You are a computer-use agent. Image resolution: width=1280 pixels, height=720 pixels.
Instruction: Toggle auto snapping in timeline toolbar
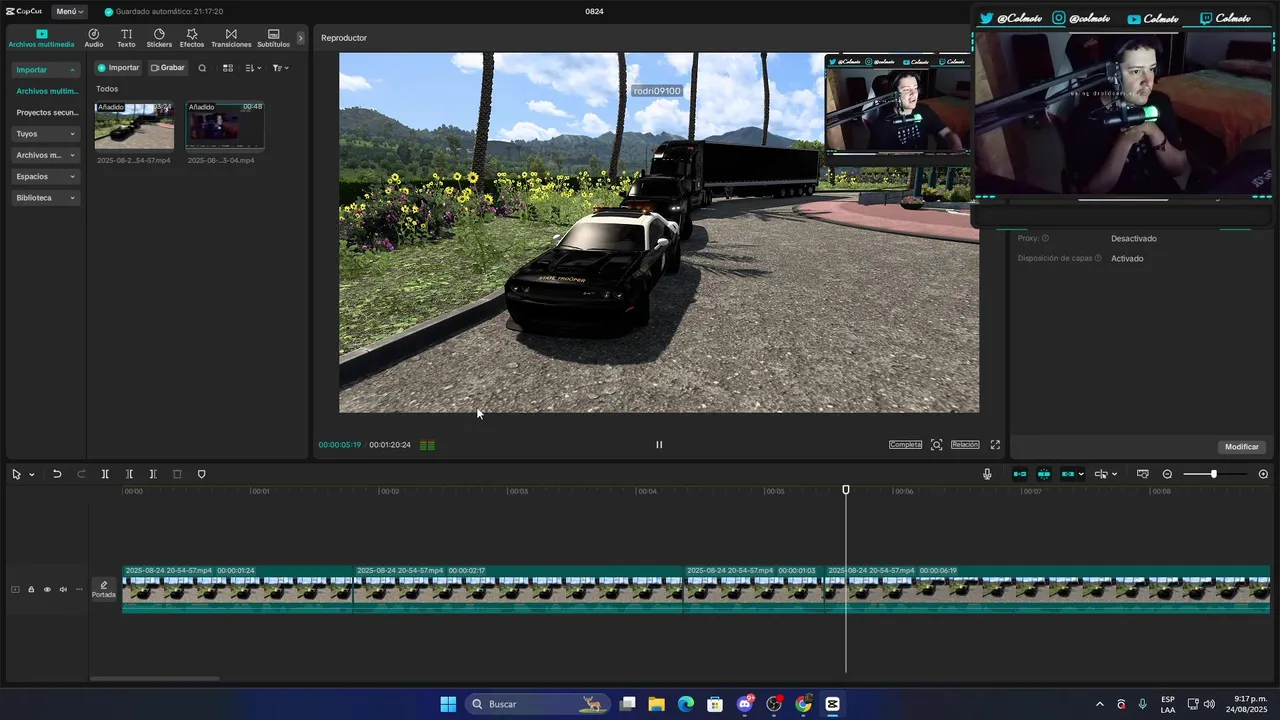pyautogui.click(x=1044, y=474)
